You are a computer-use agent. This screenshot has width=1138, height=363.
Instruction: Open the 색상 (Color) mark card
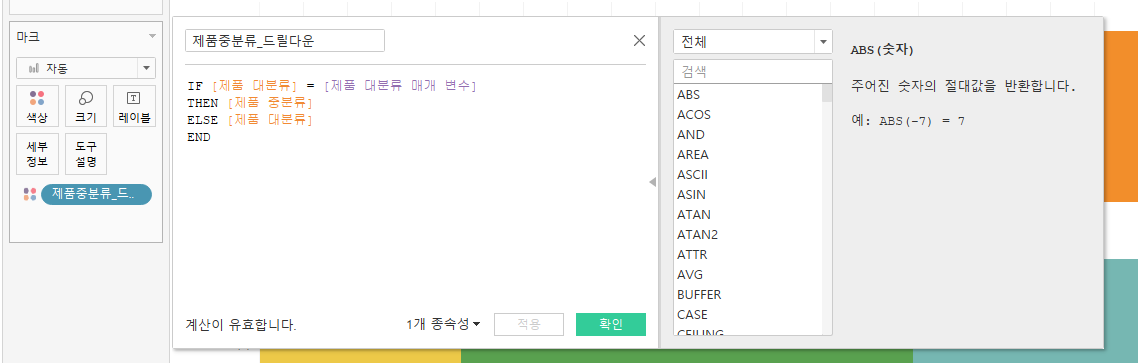click(x=37, y=106)
